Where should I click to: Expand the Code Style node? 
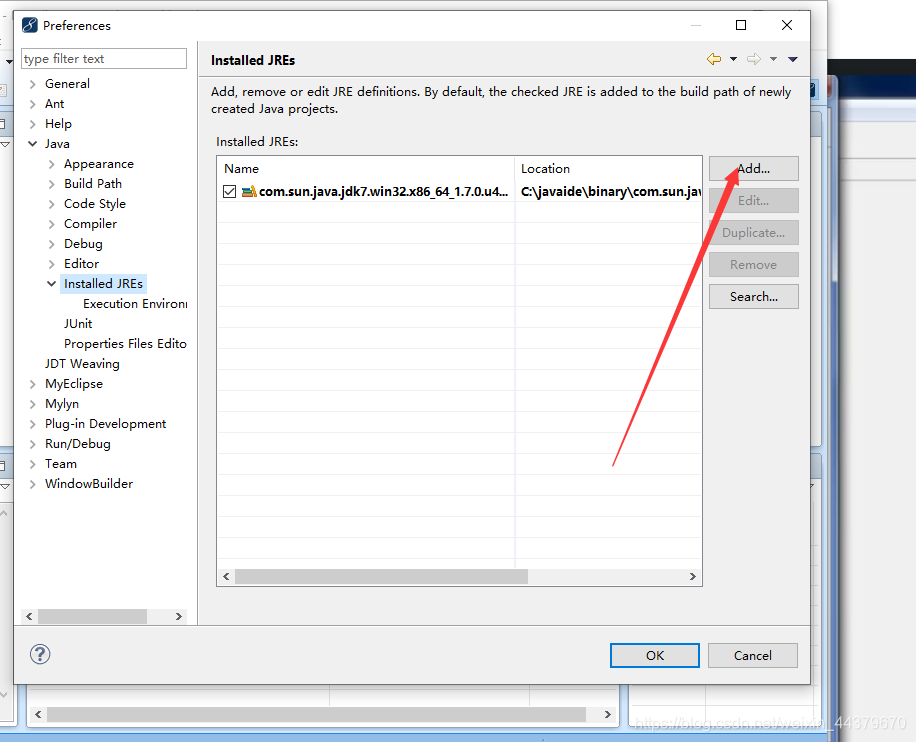coord(51,204)
